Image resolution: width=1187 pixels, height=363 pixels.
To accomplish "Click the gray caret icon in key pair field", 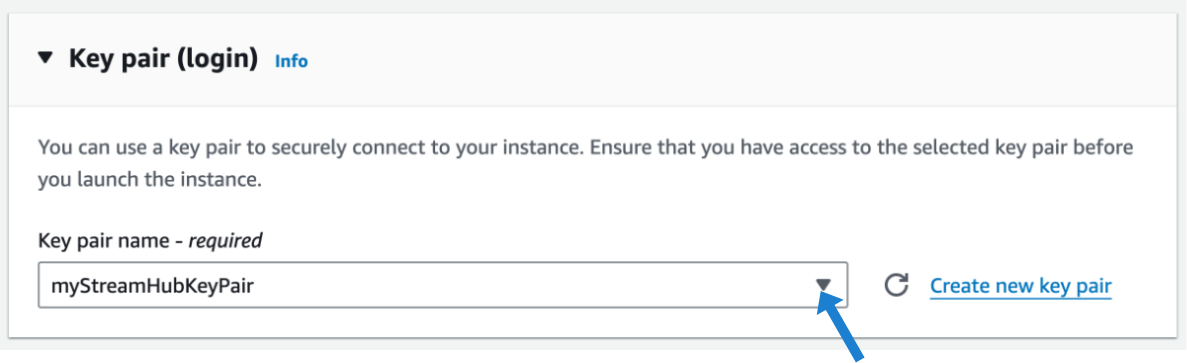I will [x=824, y=285].
